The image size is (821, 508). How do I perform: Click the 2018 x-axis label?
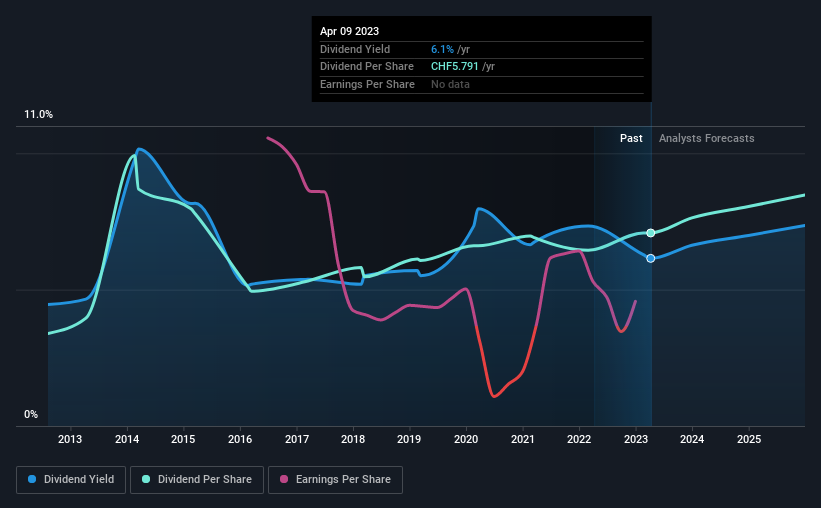[x=353, y=439]
